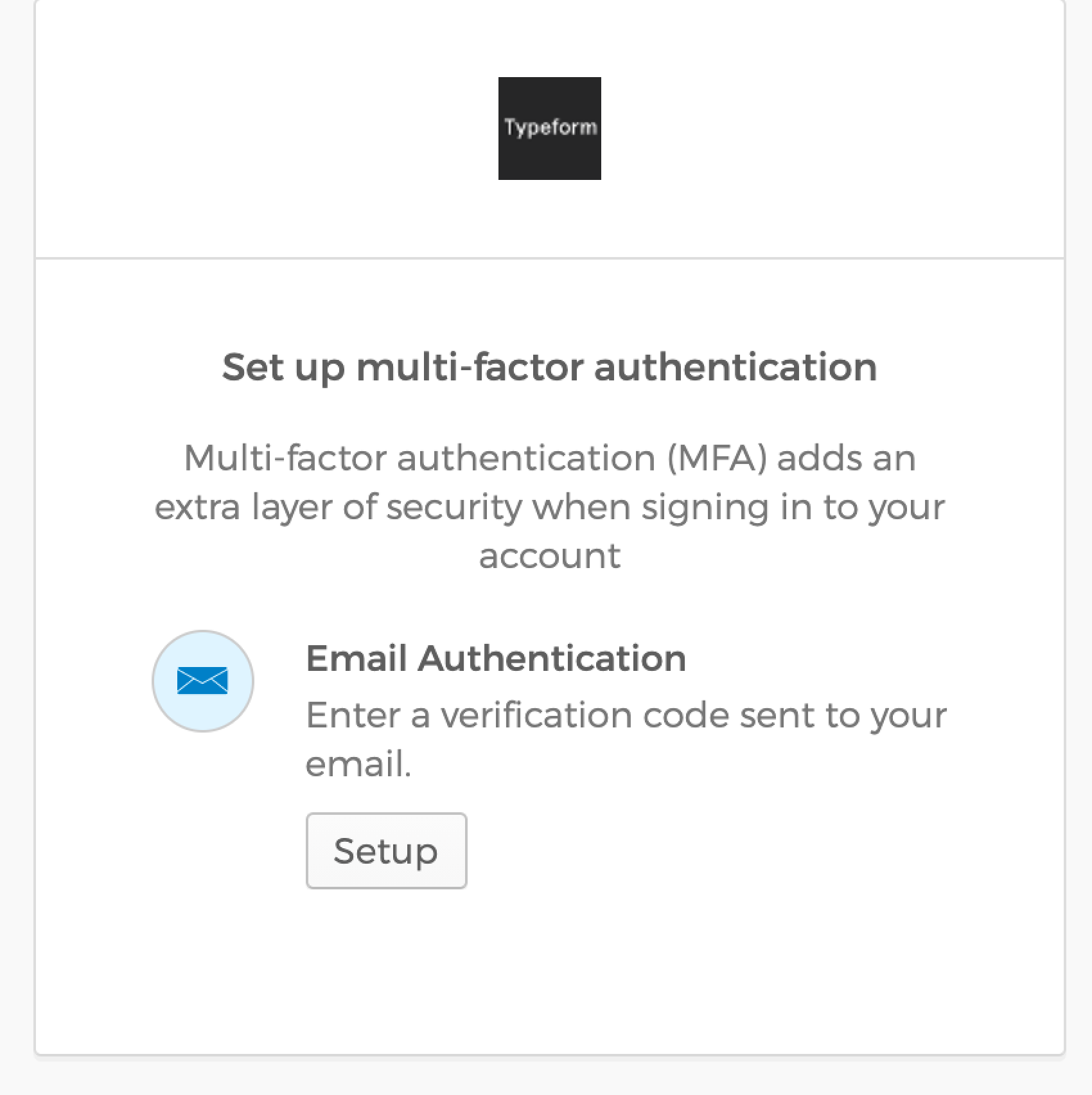
Task: Click the empty card area below Setup
Action: [x=550, y=970]
